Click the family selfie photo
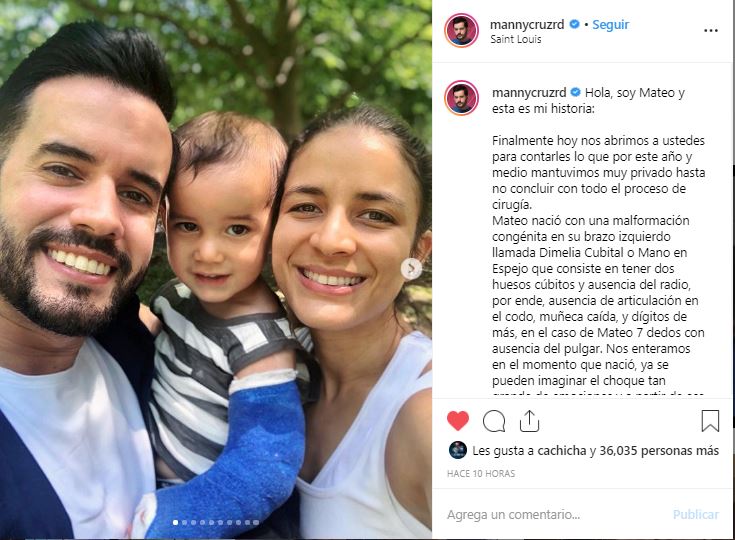This screenshot has width=735, height=540. point(216,270)
